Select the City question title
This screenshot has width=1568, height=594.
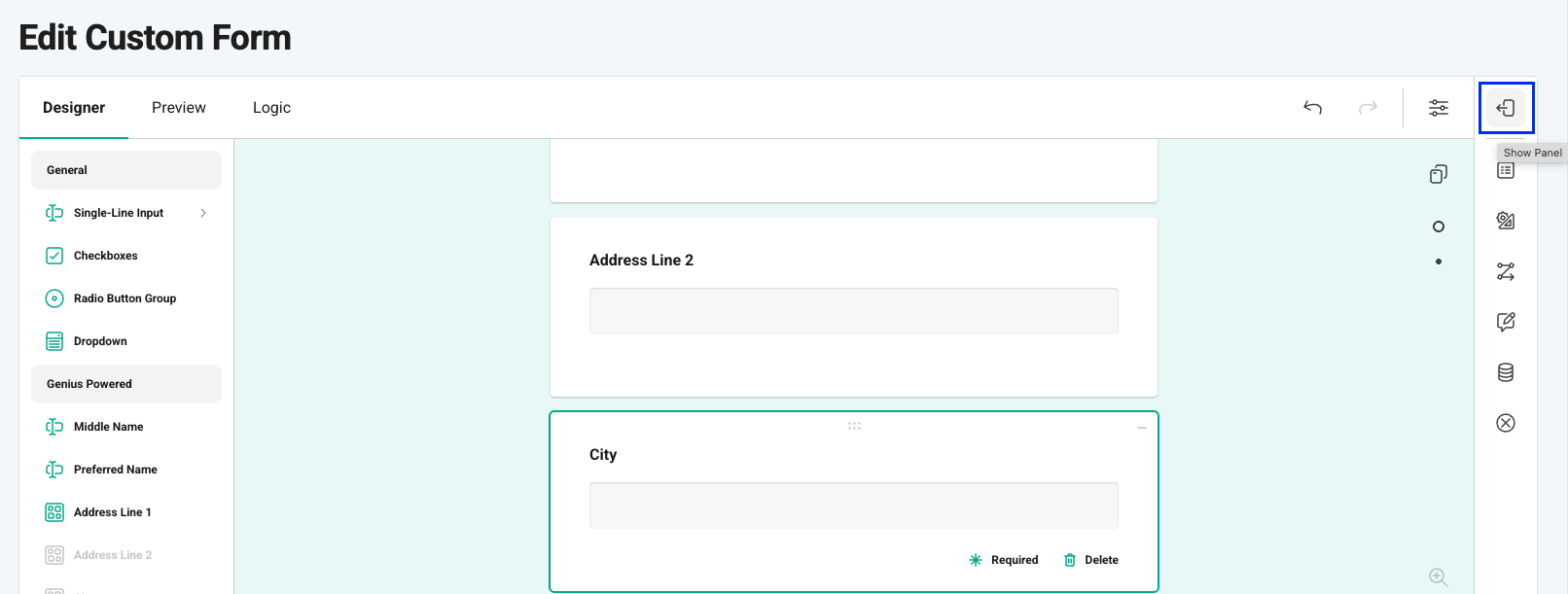tap(603, 455)
